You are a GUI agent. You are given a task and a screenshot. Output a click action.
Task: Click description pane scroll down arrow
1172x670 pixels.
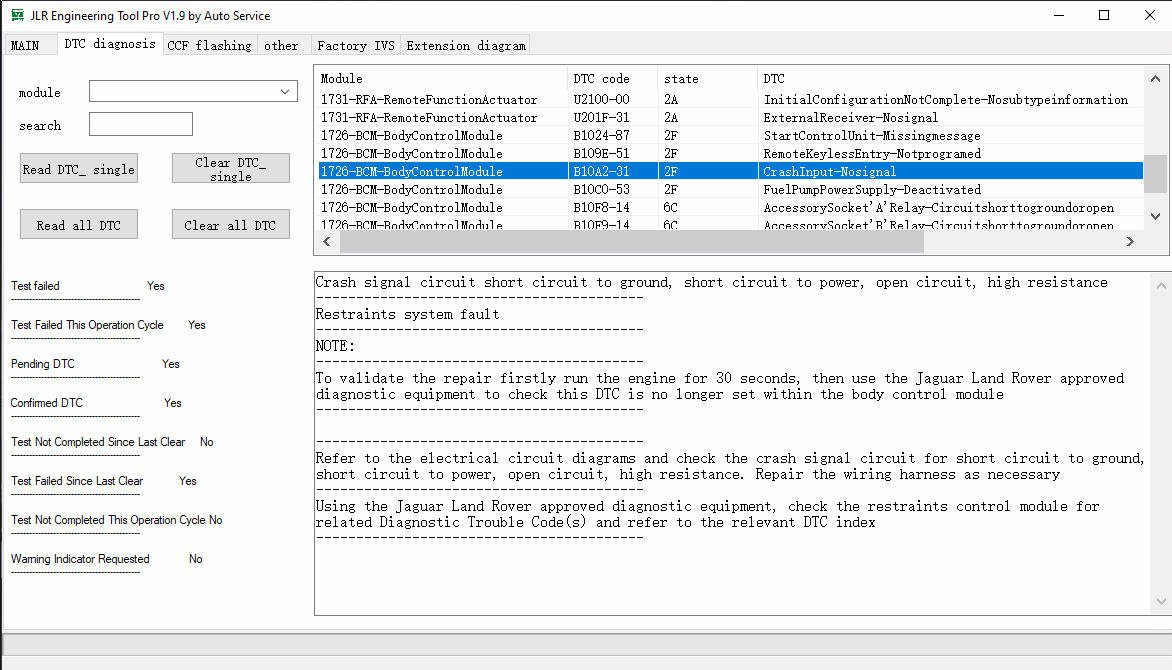1161,601
